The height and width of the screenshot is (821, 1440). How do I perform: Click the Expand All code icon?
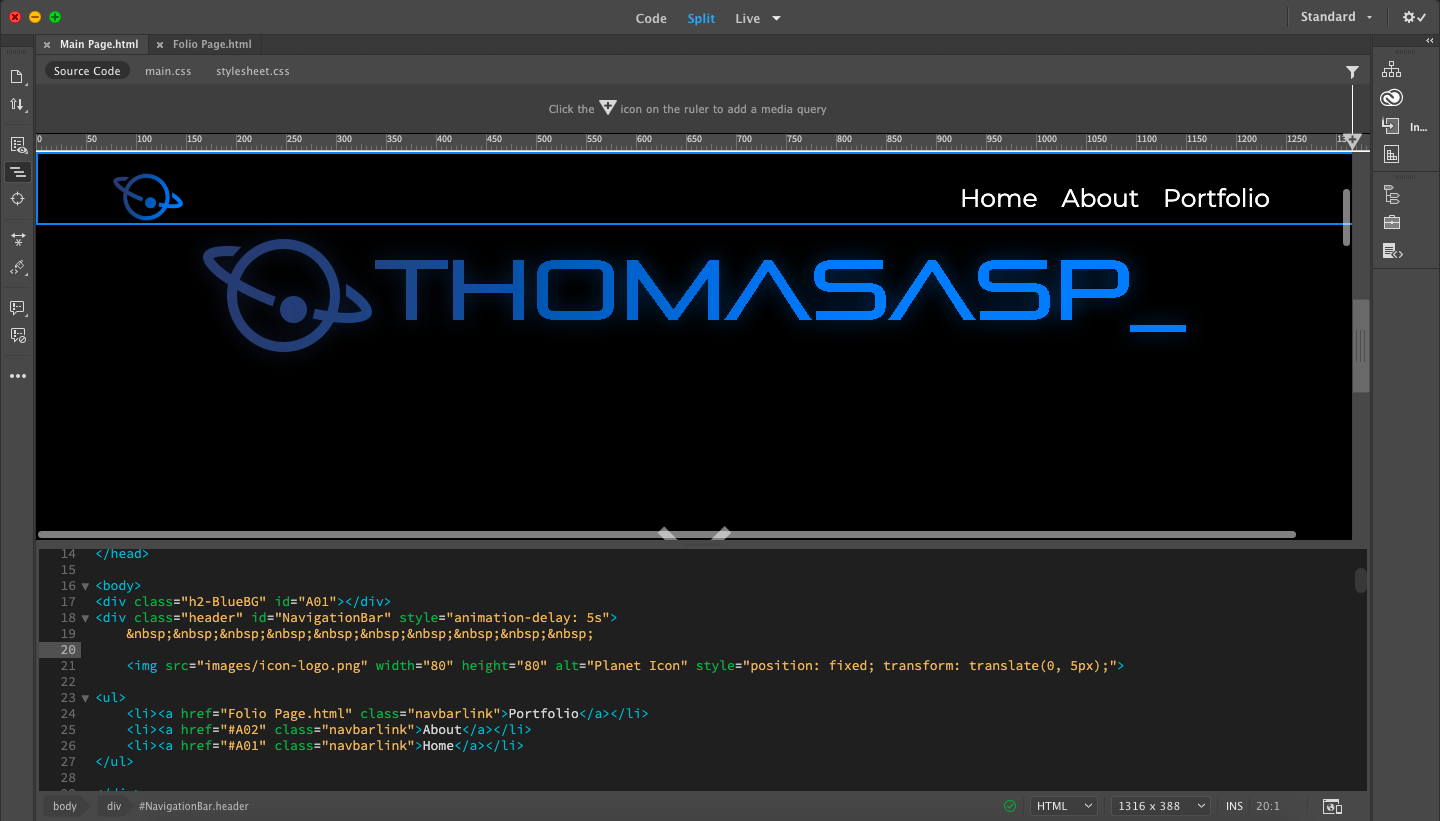tap(17, 240)
